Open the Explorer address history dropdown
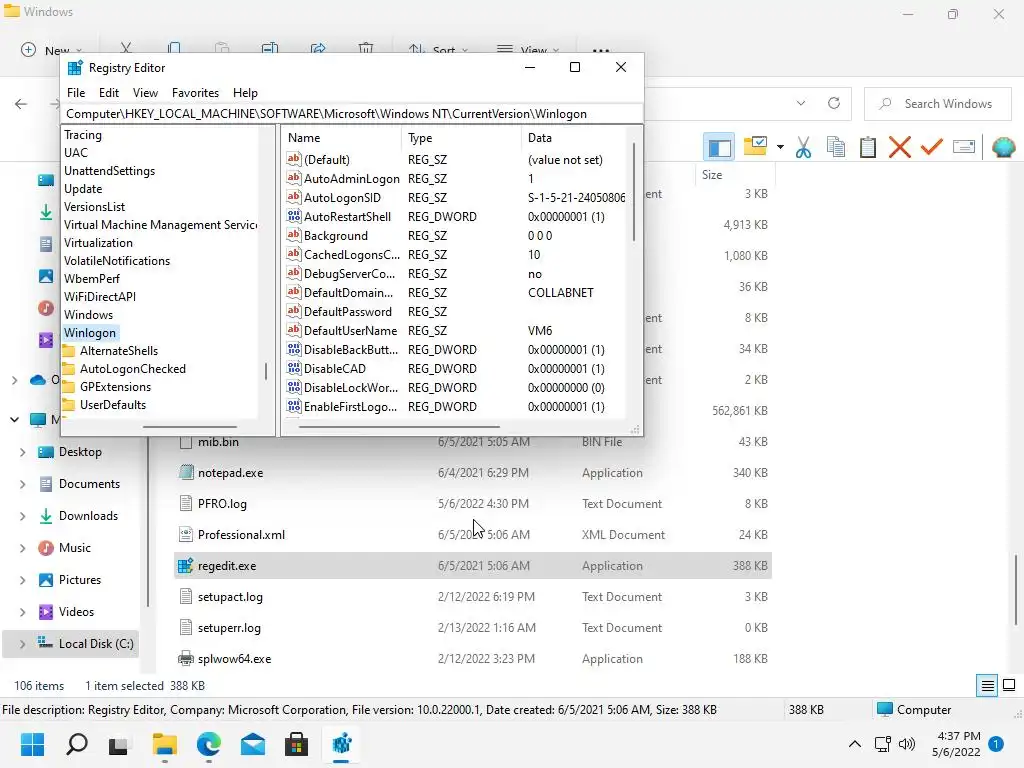This screenshot has width=1024, height=768. 801,103
